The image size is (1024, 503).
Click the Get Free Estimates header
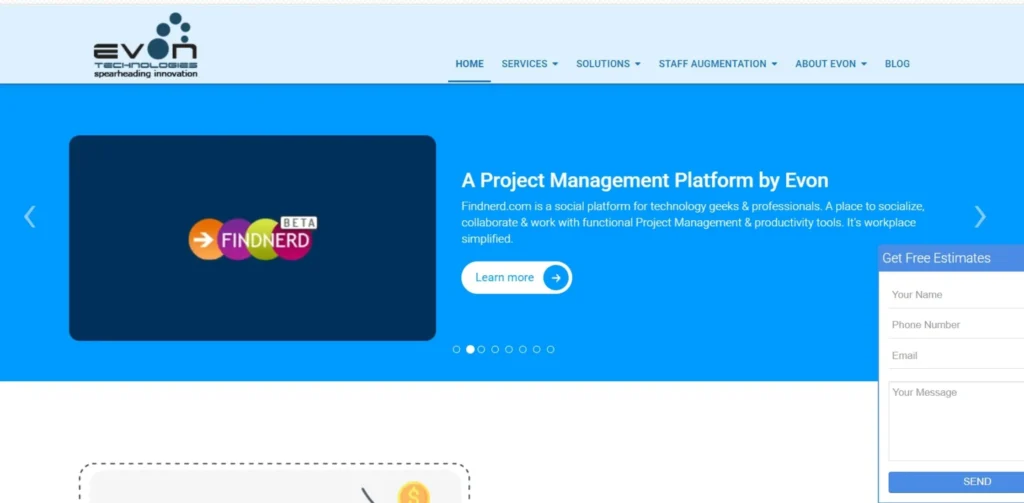[951, 258]
